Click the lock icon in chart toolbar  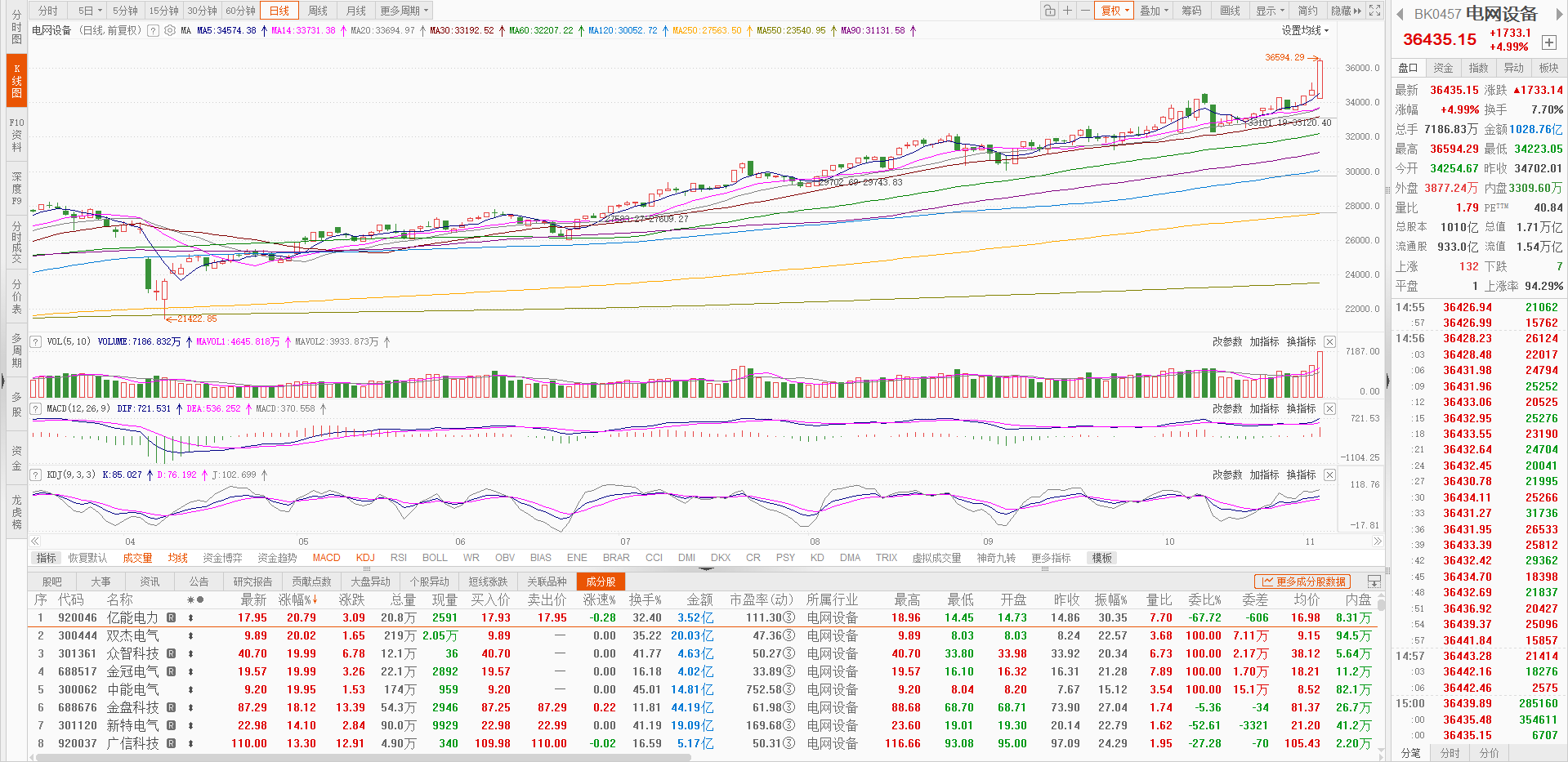[1049, 11]
